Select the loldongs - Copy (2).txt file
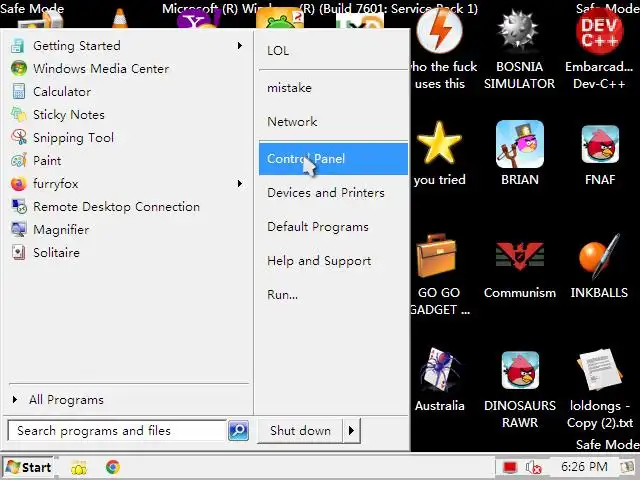This screenshot has width=640, height=480. point(600,370)
